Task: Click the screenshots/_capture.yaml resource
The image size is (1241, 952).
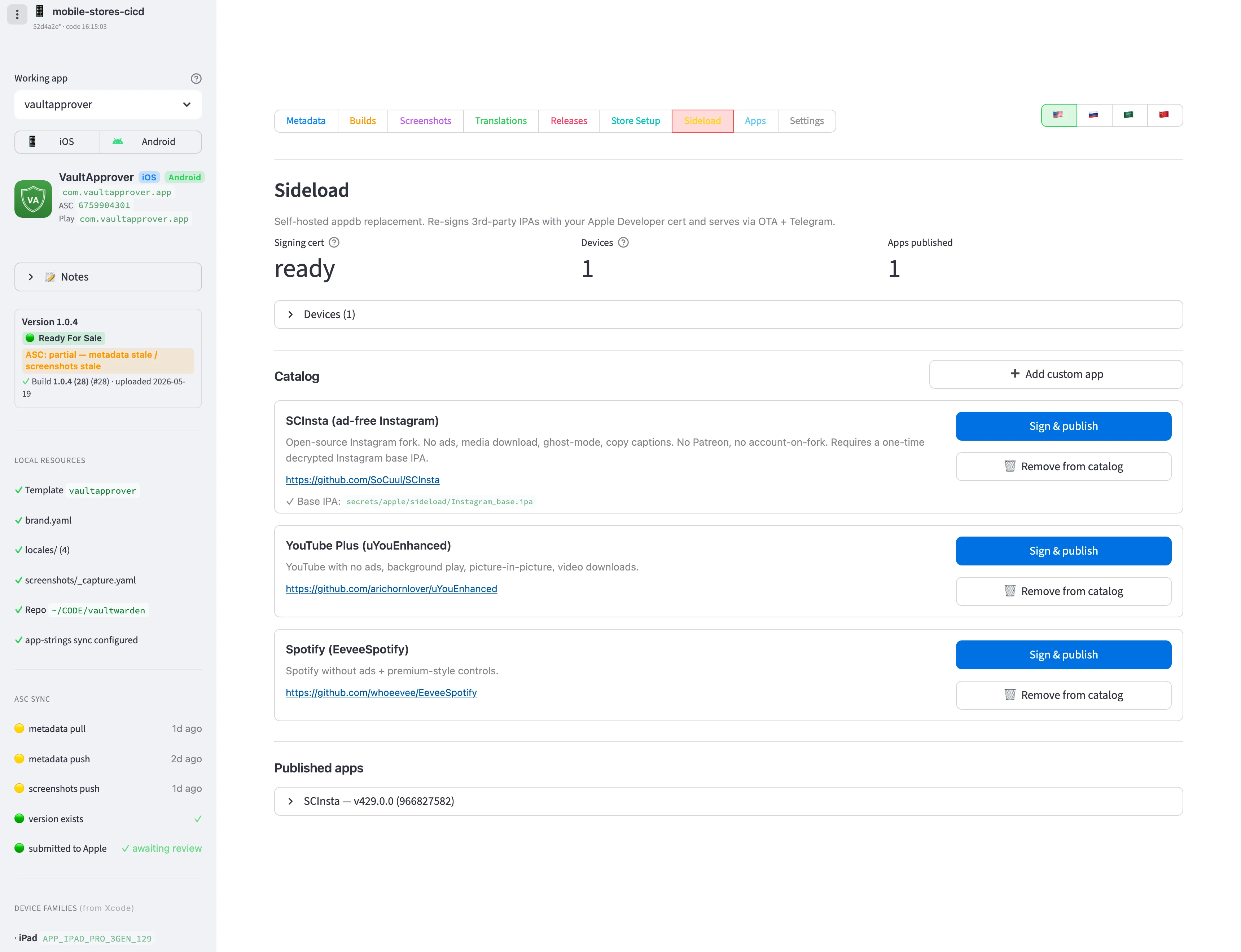Action: (x=75, y=580)
